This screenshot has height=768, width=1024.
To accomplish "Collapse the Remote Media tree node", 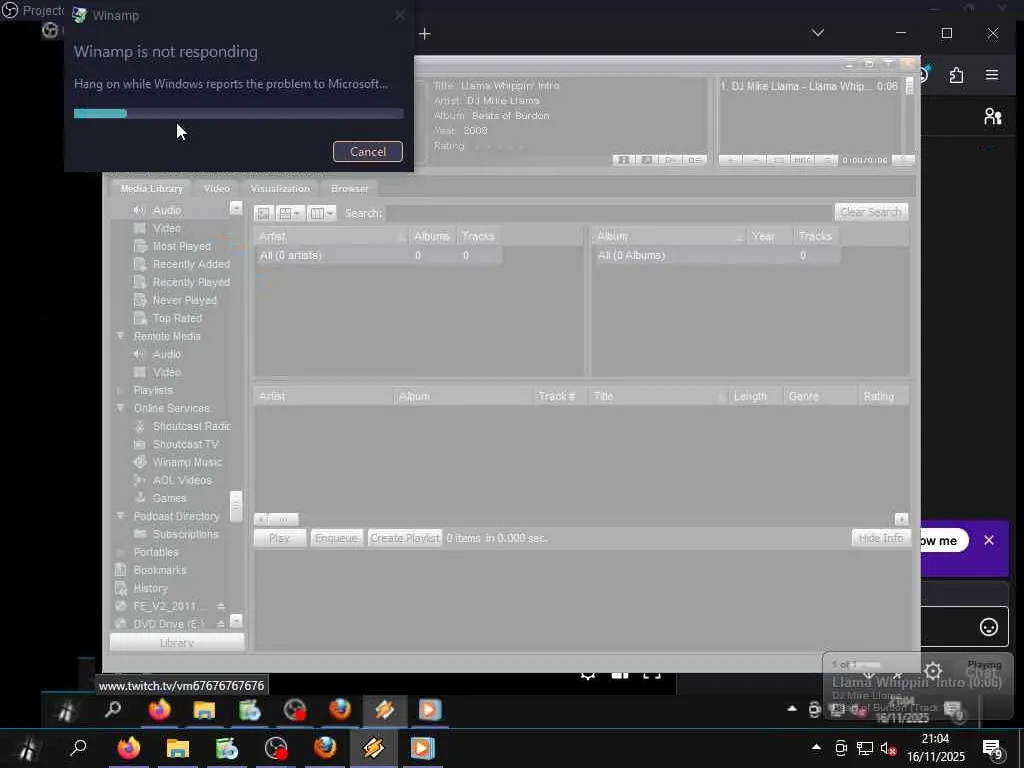I will point(120,336).
